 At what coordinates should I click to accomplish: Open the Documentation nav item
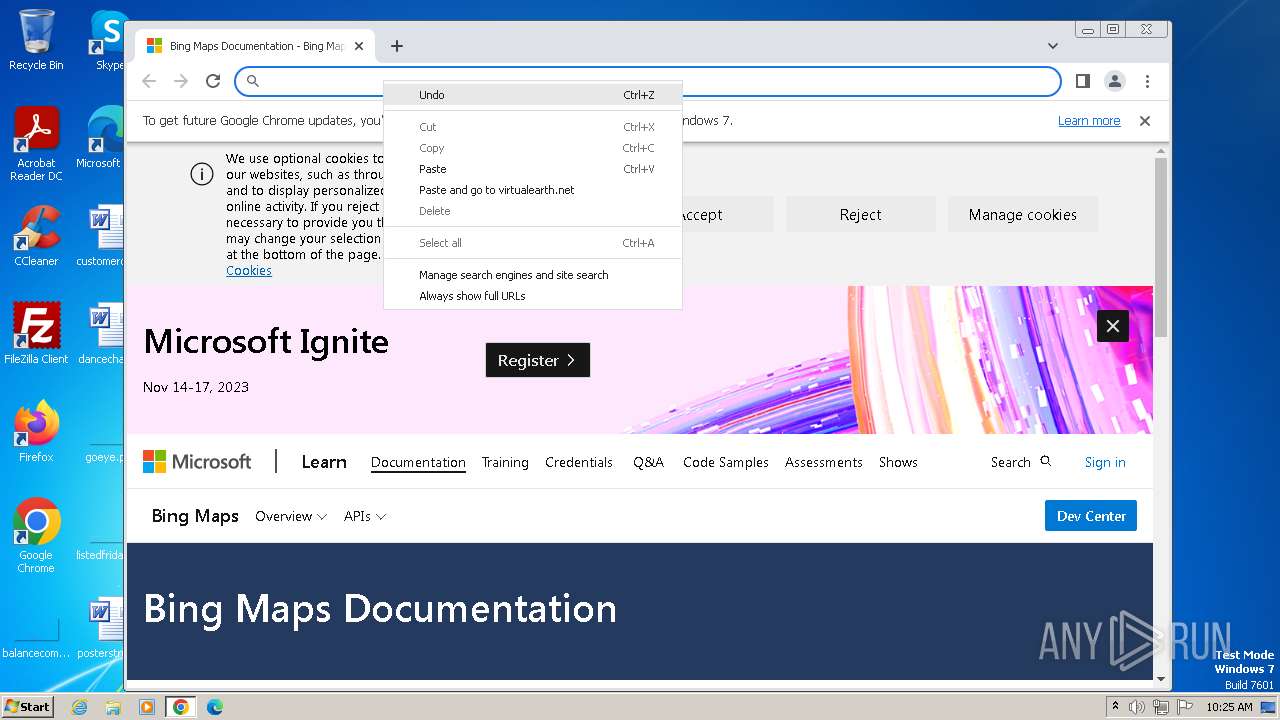click(418, 462)
